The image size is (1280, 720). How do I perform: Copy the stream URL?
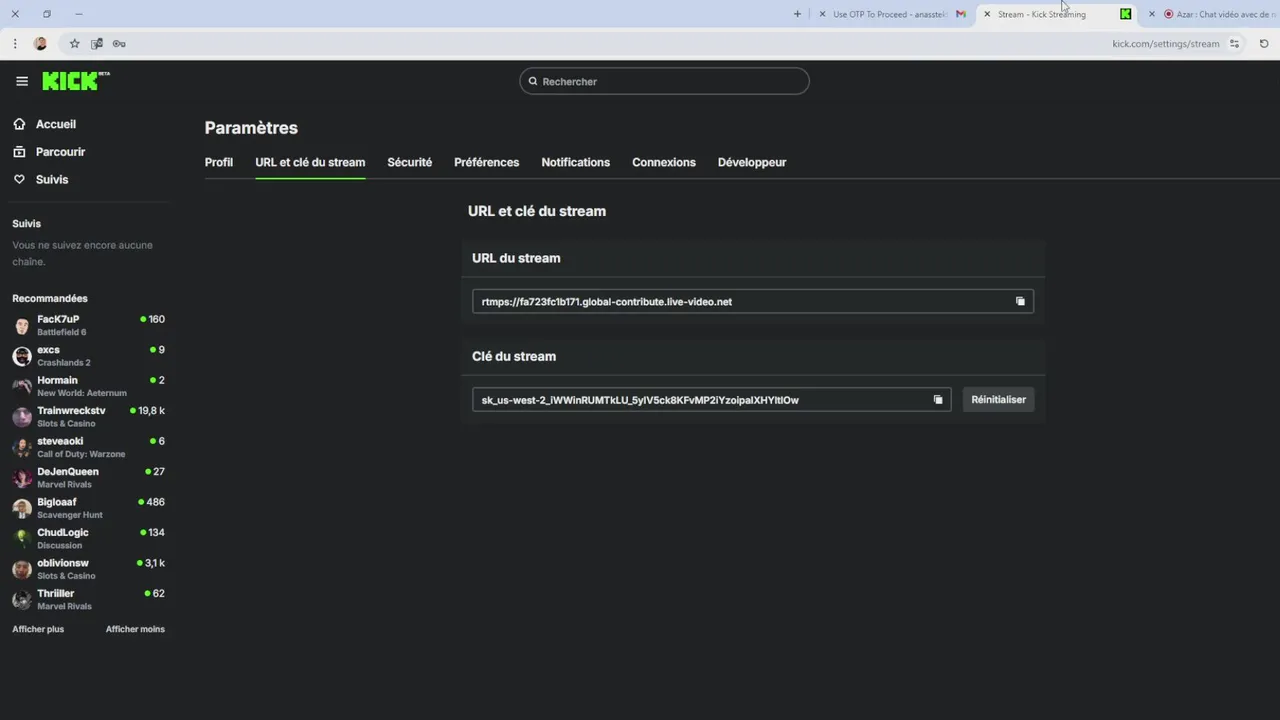click(x=1020, y=301)
